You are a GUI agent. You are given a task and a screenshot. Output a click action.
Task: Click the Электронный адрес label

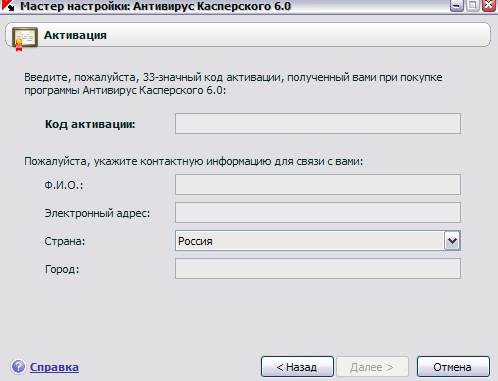(97, 213)
